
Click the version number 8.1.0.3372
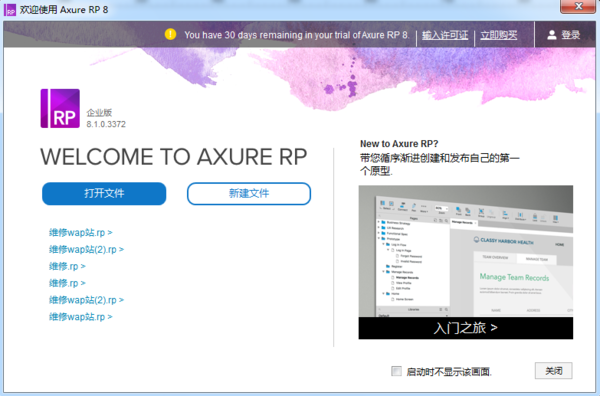106,124
